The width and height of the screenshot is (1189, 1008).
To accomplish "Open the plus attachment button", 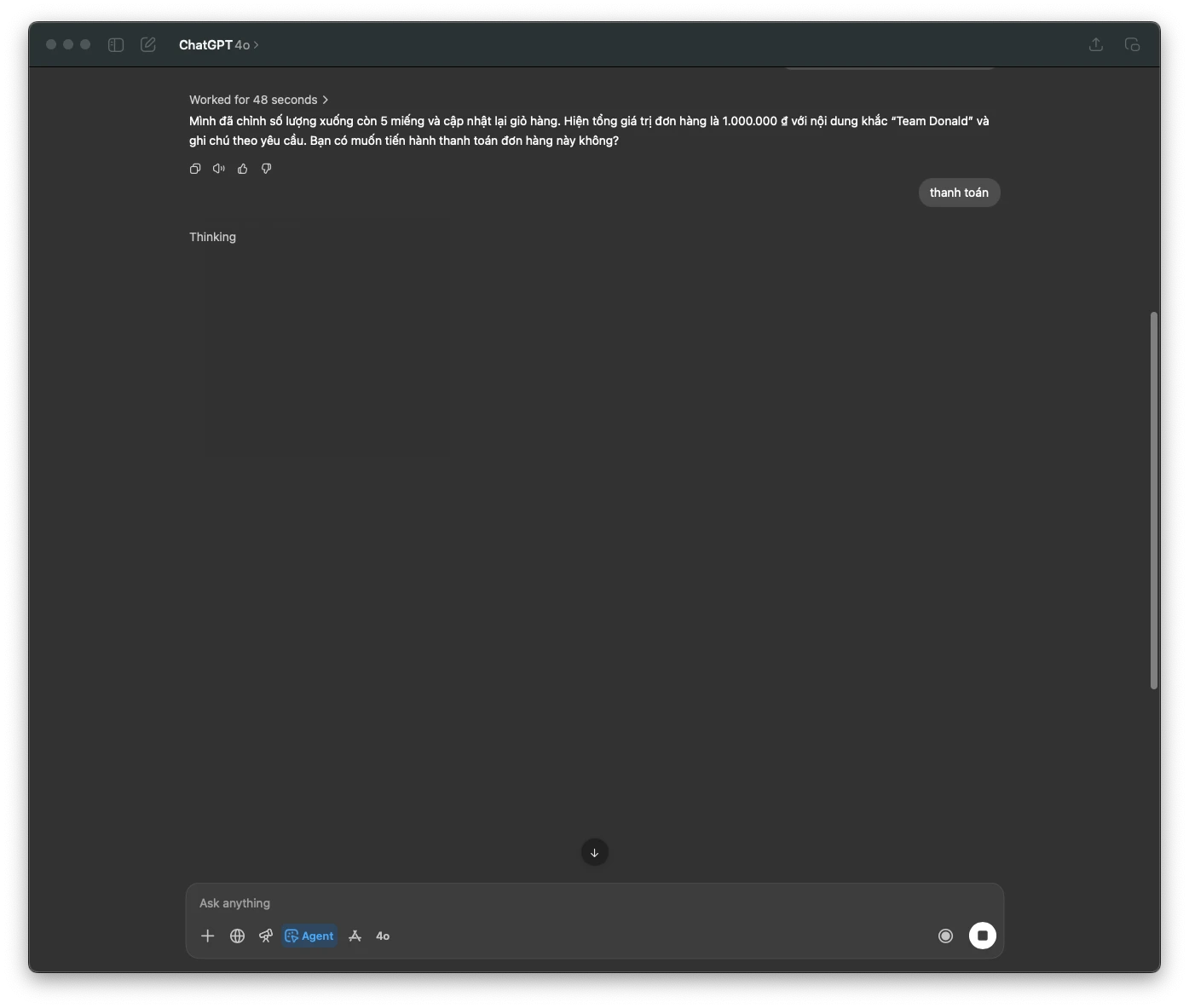I will coord(207,936).
